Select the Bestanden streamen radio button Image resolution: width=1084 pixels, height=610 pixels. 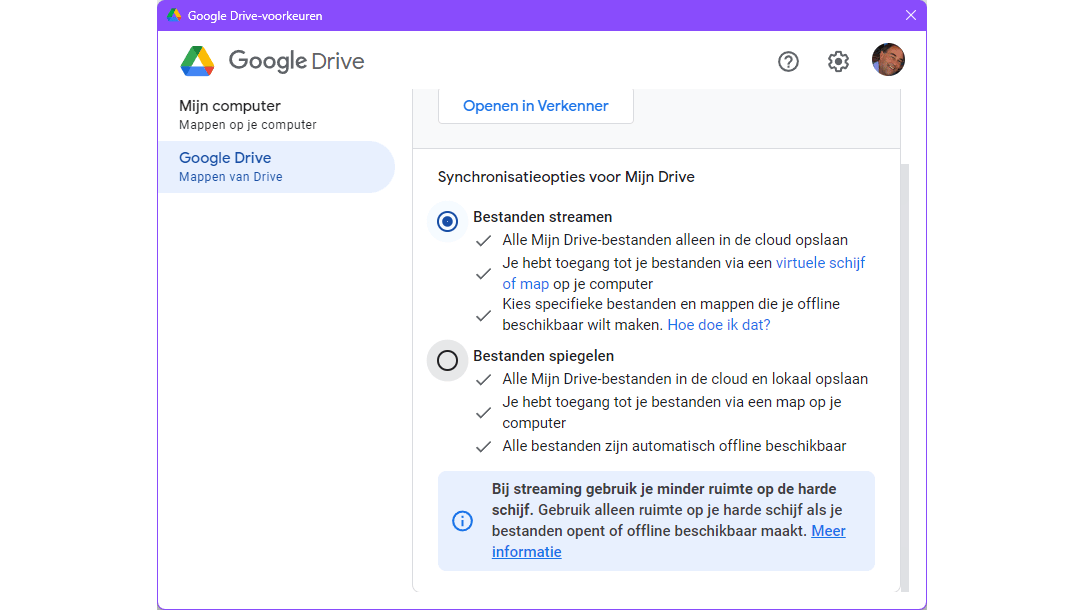tap(448, 221)
